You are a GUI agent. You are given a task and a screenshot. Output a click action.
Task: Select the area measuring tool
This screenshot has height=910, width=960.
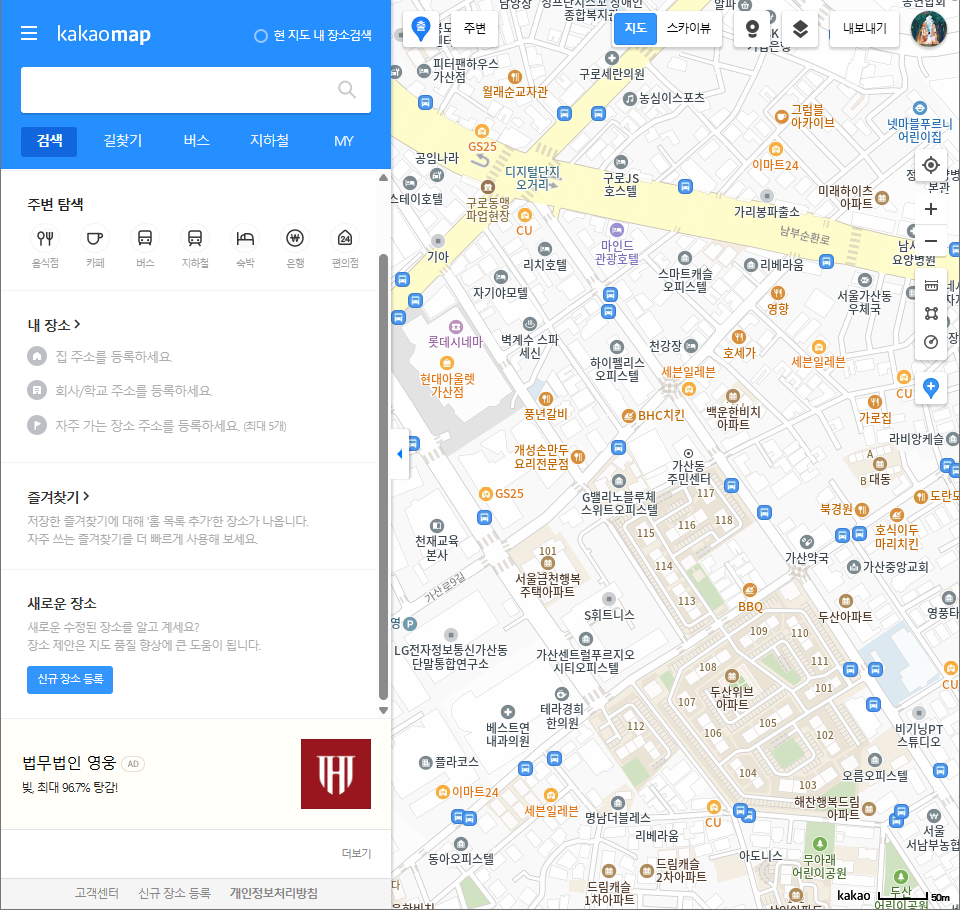931,314
